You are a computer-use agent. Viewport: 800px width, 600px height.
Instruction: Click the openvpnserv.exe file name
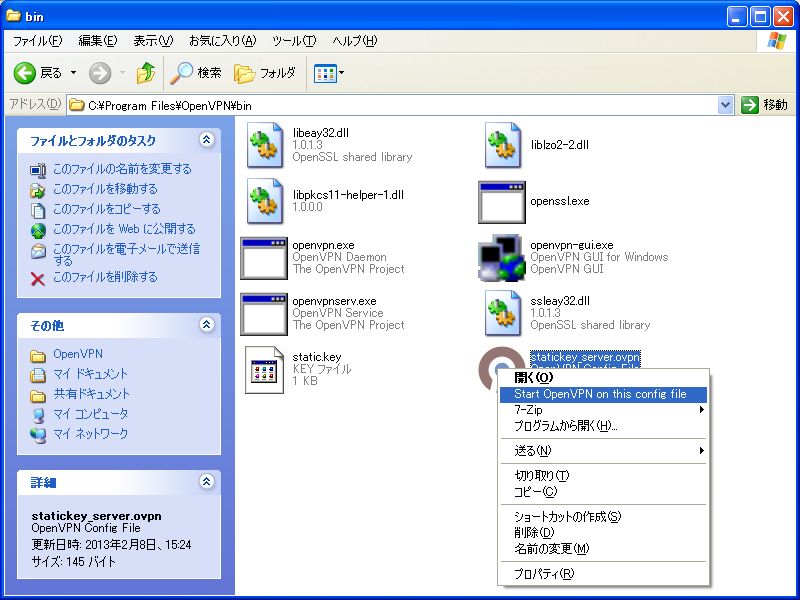tap(334, 301)
